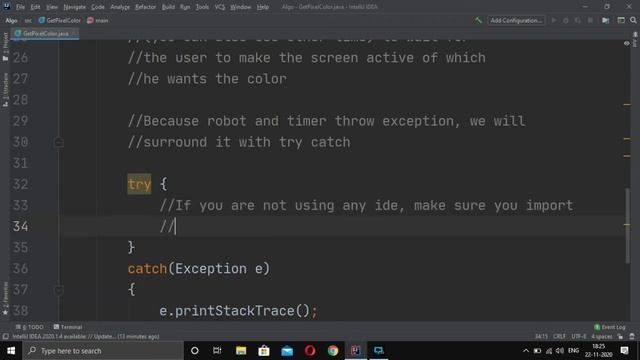This screenshot has height=360, width=640.
Task: Click the Search Everywhere magnifier icon
Action: pos(633,20)
